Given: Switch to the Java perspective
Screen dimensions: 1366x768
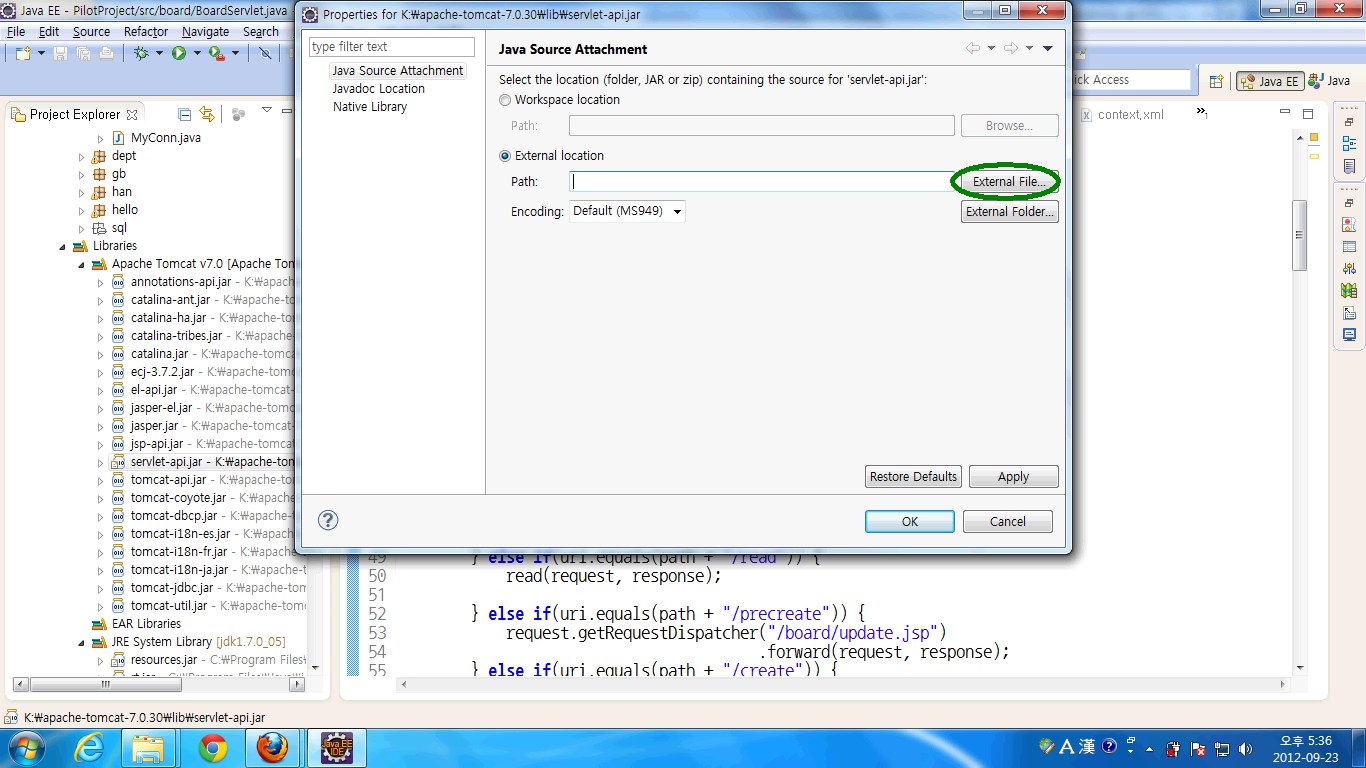Looking at the screenshot, I should tap(1331, 81).
